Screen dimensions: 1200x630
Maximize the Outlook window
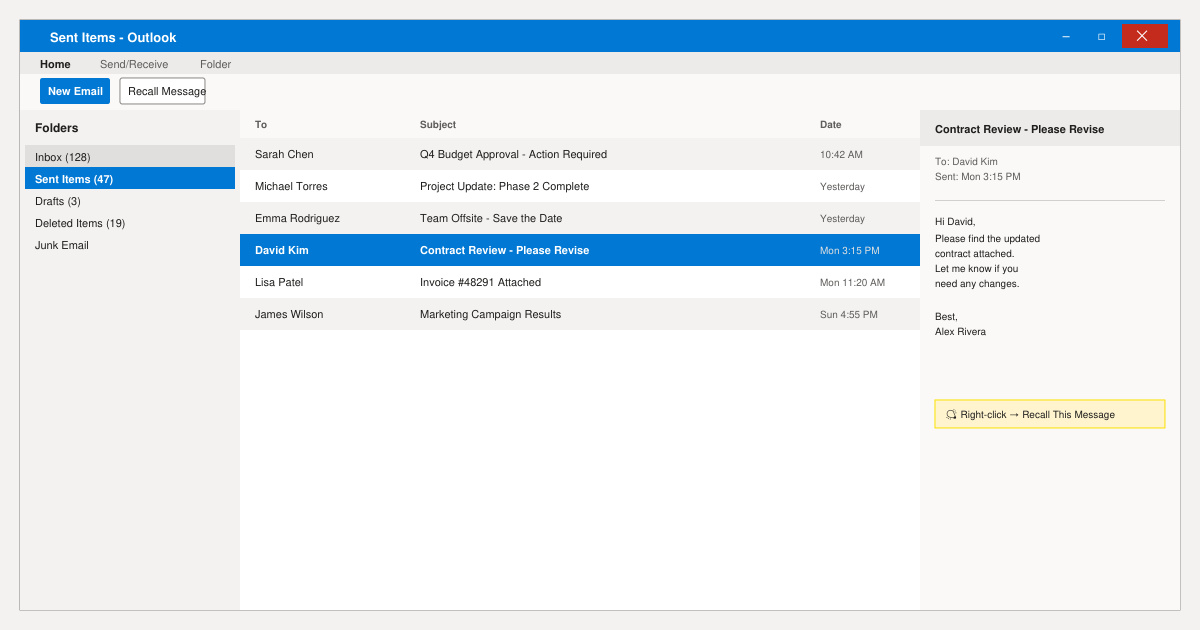pos(1102,36)
